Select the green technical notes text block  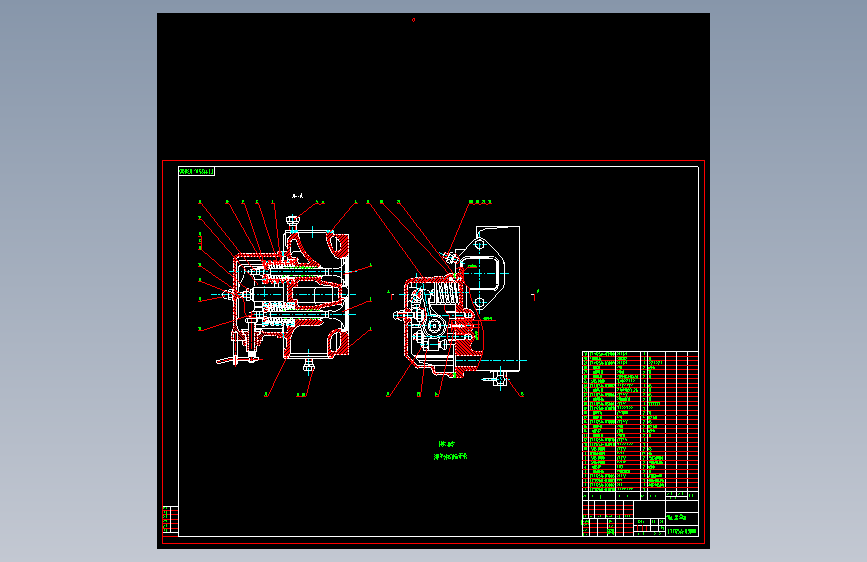(451, 451)
